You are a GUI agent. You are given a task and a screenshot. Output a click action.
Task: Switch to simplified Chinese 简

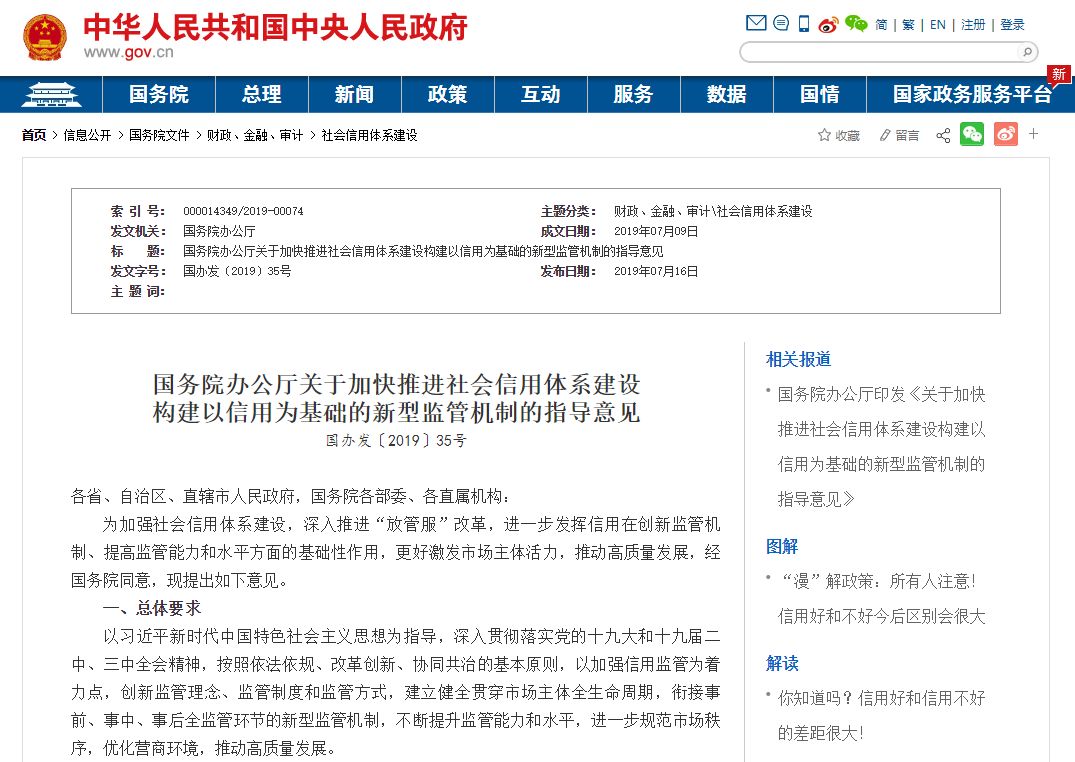[881, 25]
